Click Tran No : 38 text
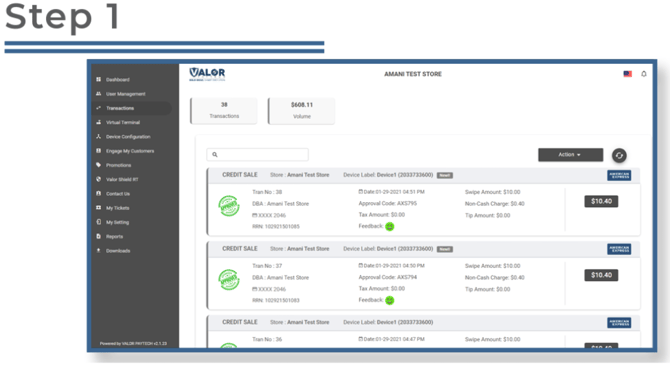The height and width of the screenshot is (377, 670). [x=267, y=192]
